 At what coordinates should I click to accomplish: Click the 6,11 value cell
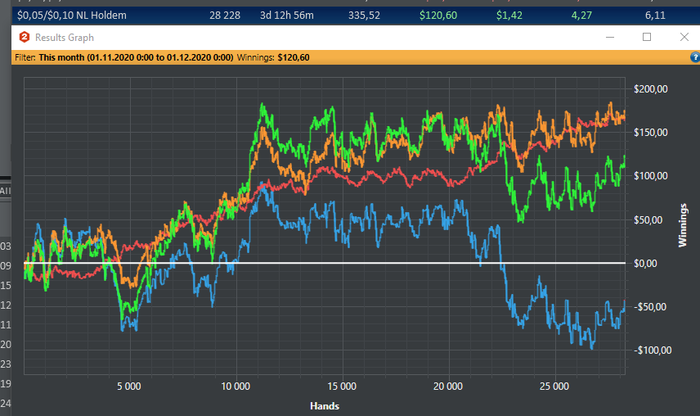pos(655,15)
